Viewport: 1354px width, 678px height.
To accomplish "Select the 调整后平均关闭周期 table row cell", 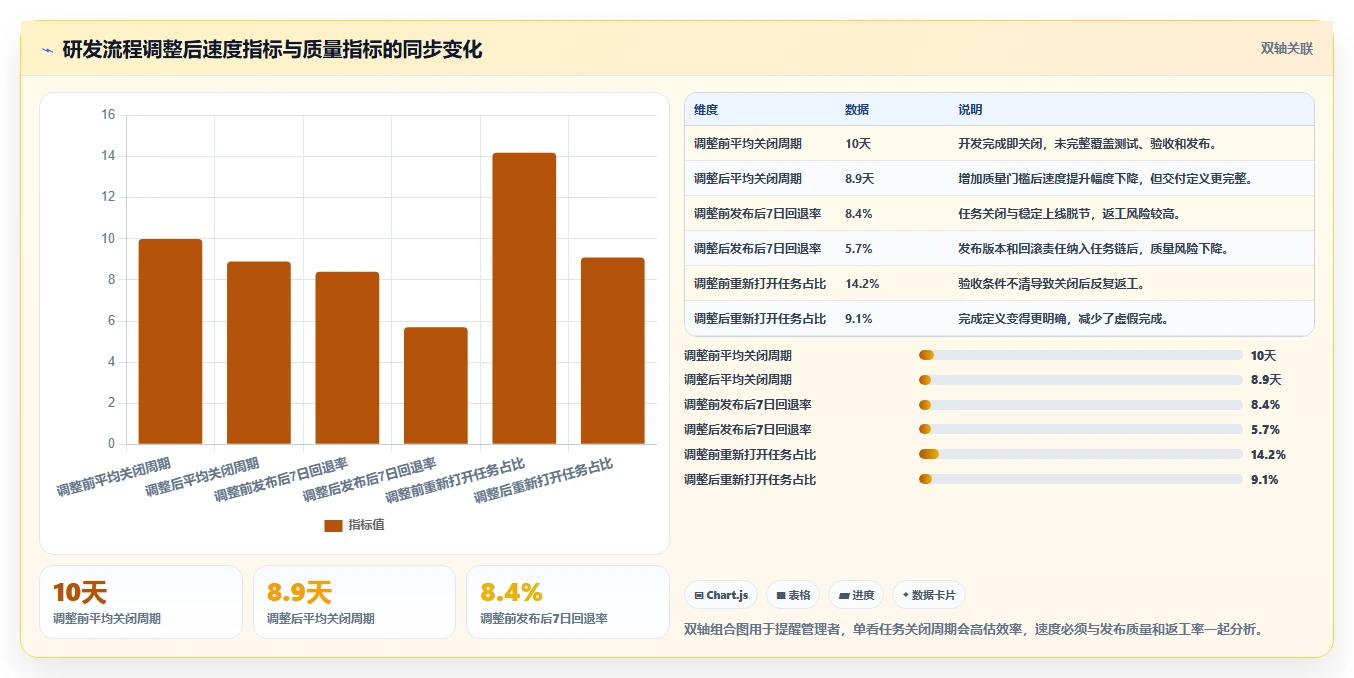I will [x=748, y=179].
